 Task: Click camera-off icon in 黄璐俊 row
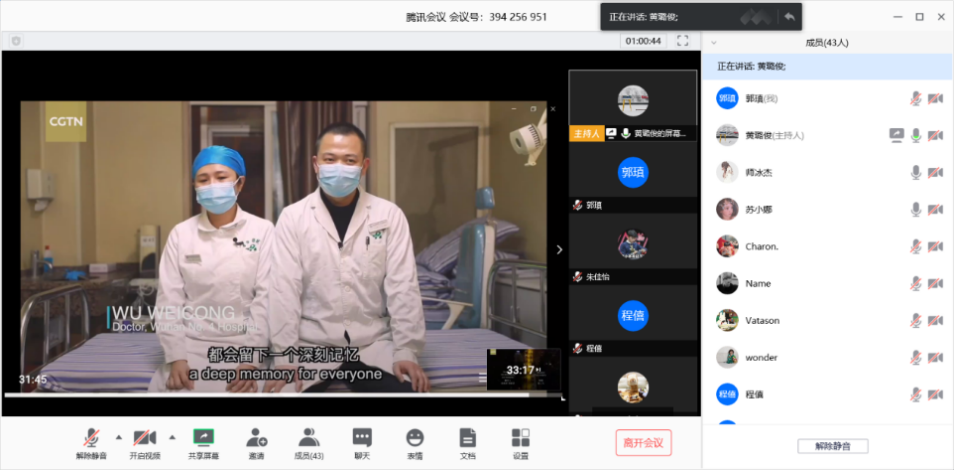click(x=935, y=136)
